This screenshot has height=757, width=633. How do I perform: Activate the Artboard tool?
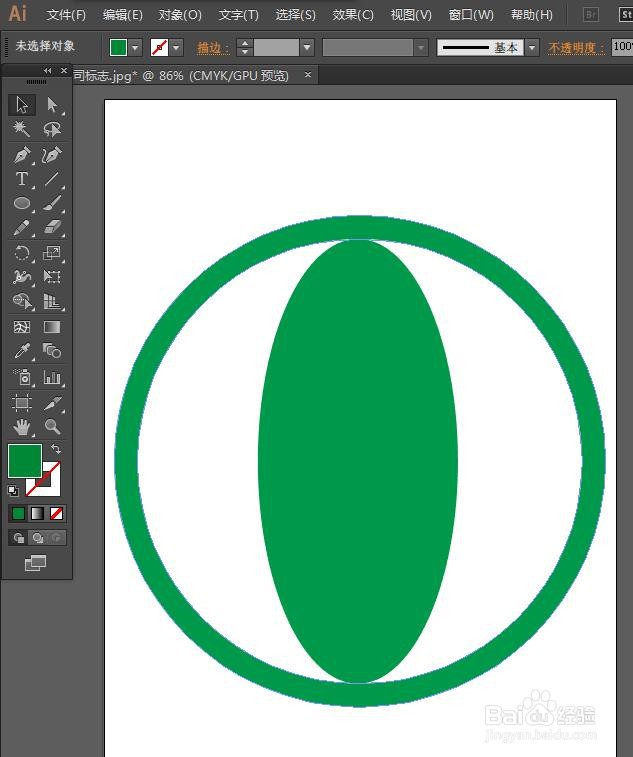click(x=22, y=403)
